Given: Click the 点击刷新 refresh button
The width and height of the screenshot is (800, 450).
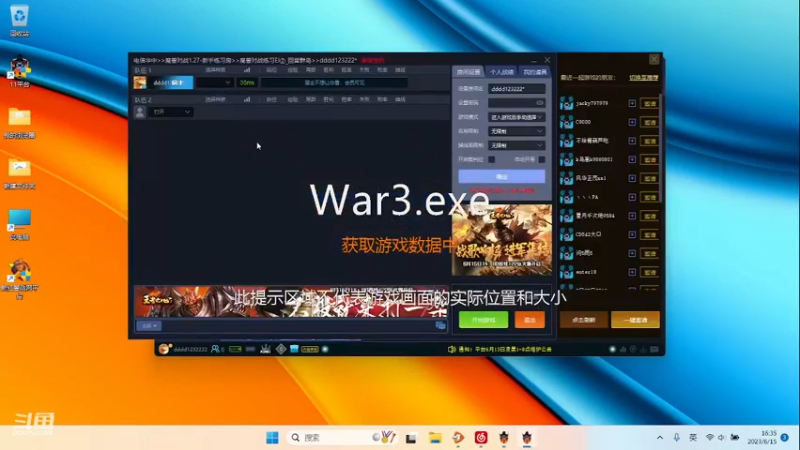Looking at the screenshot, I should coord(584,320).
